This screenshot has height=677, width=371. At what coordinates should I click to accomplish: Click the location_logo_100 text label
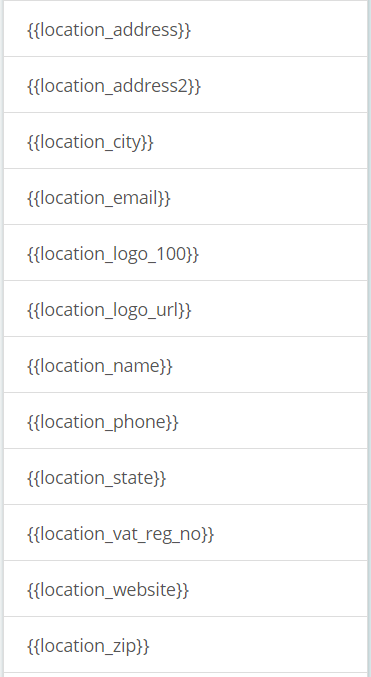tap(113, 254)
